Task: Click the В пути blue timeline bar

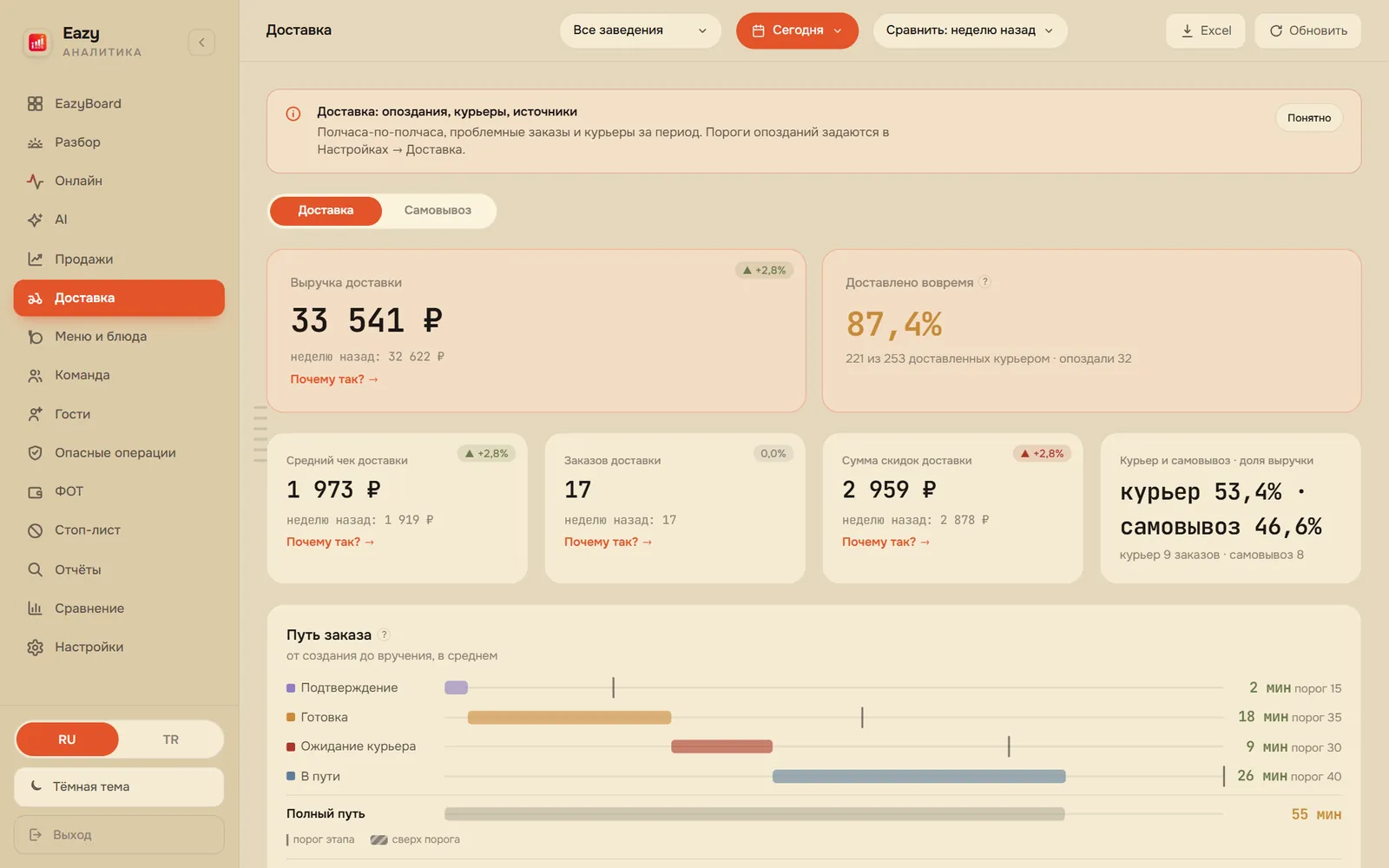Action: click(919, 776)
